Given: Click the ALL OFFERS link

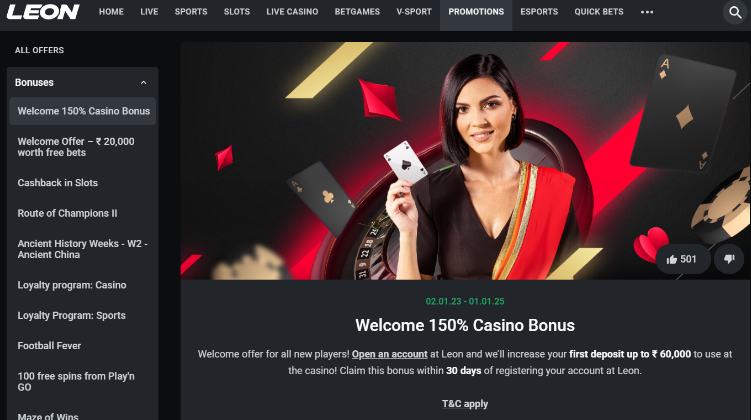Looking at the screenshot, I should (x=39, y=50).
